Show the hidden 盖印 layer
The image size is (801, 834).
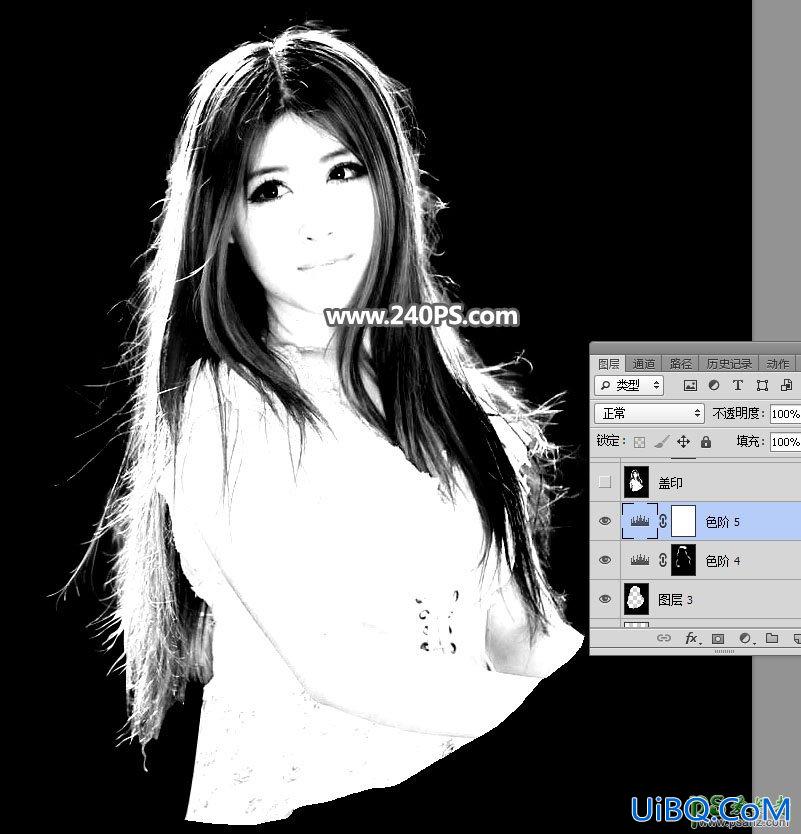(605, 482)
